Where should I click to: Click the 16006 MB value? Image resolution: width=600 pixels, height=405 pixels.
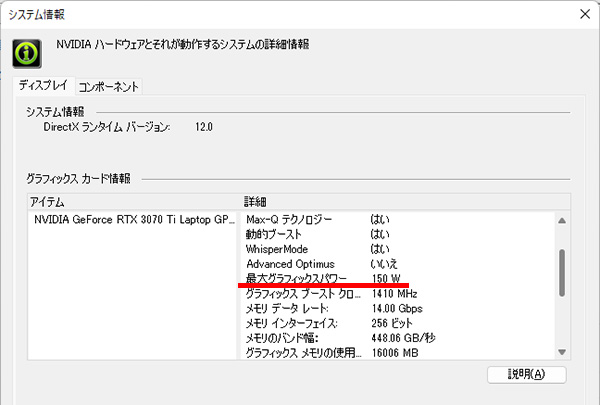pos(395,353)
